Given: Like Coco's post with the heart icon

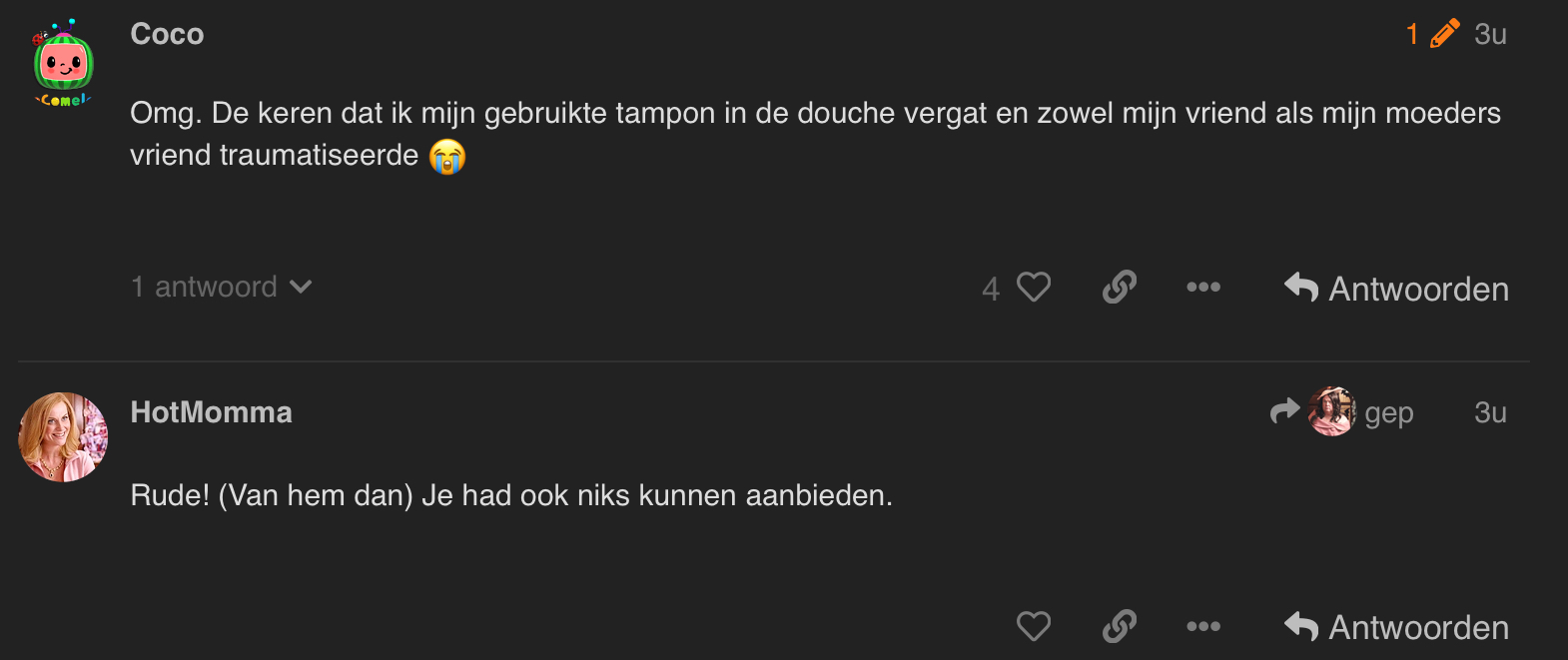Looking at the screenshot, I should point(1034,288).
